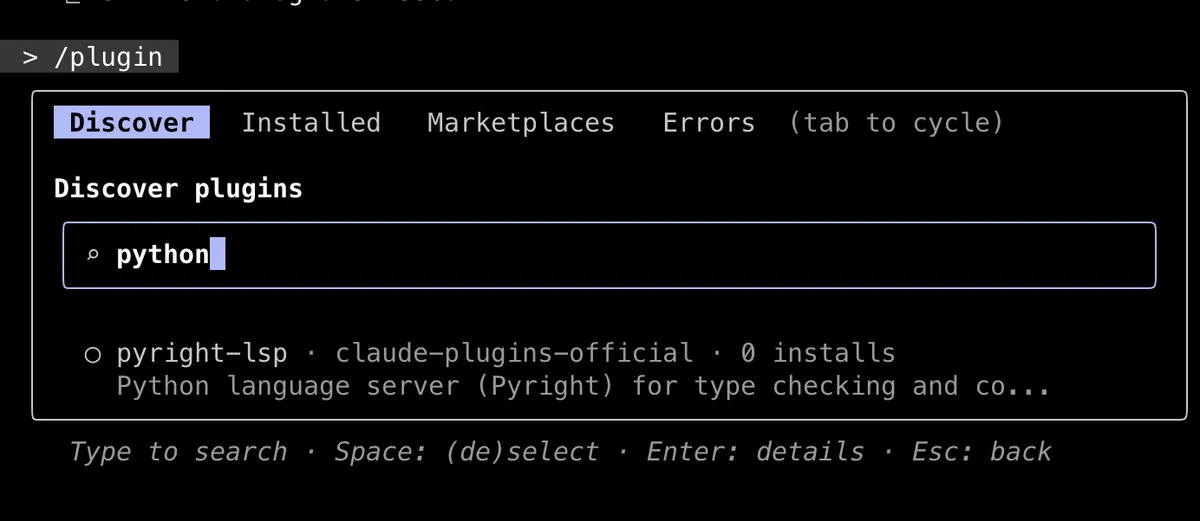The width and height of the screenshot is (1200, 521).
Task: Click the prompt chevron before /plugin
Action: [31, 57]
